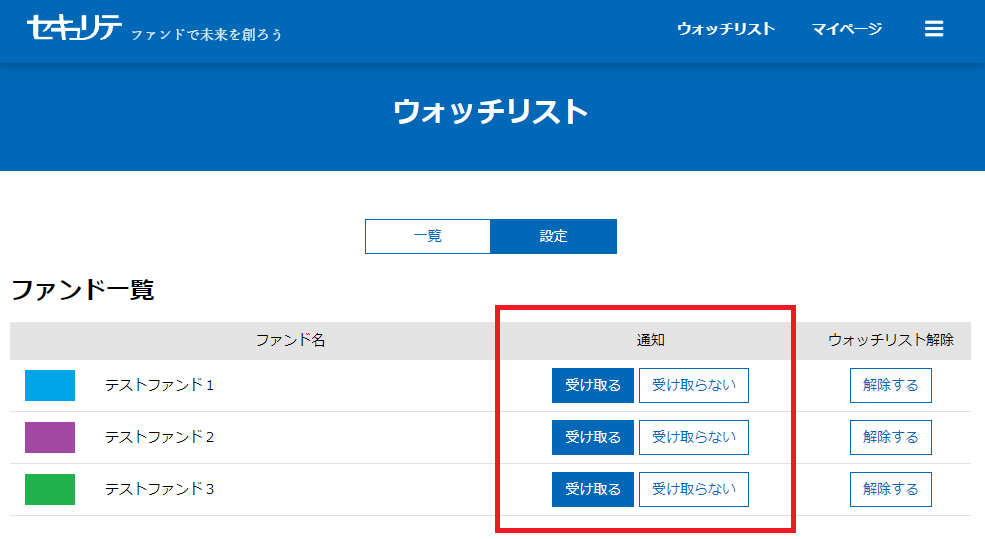Click the blue テストファンド1 thumbnail
This screenshot has height=539, width=985.
[50, 385]
